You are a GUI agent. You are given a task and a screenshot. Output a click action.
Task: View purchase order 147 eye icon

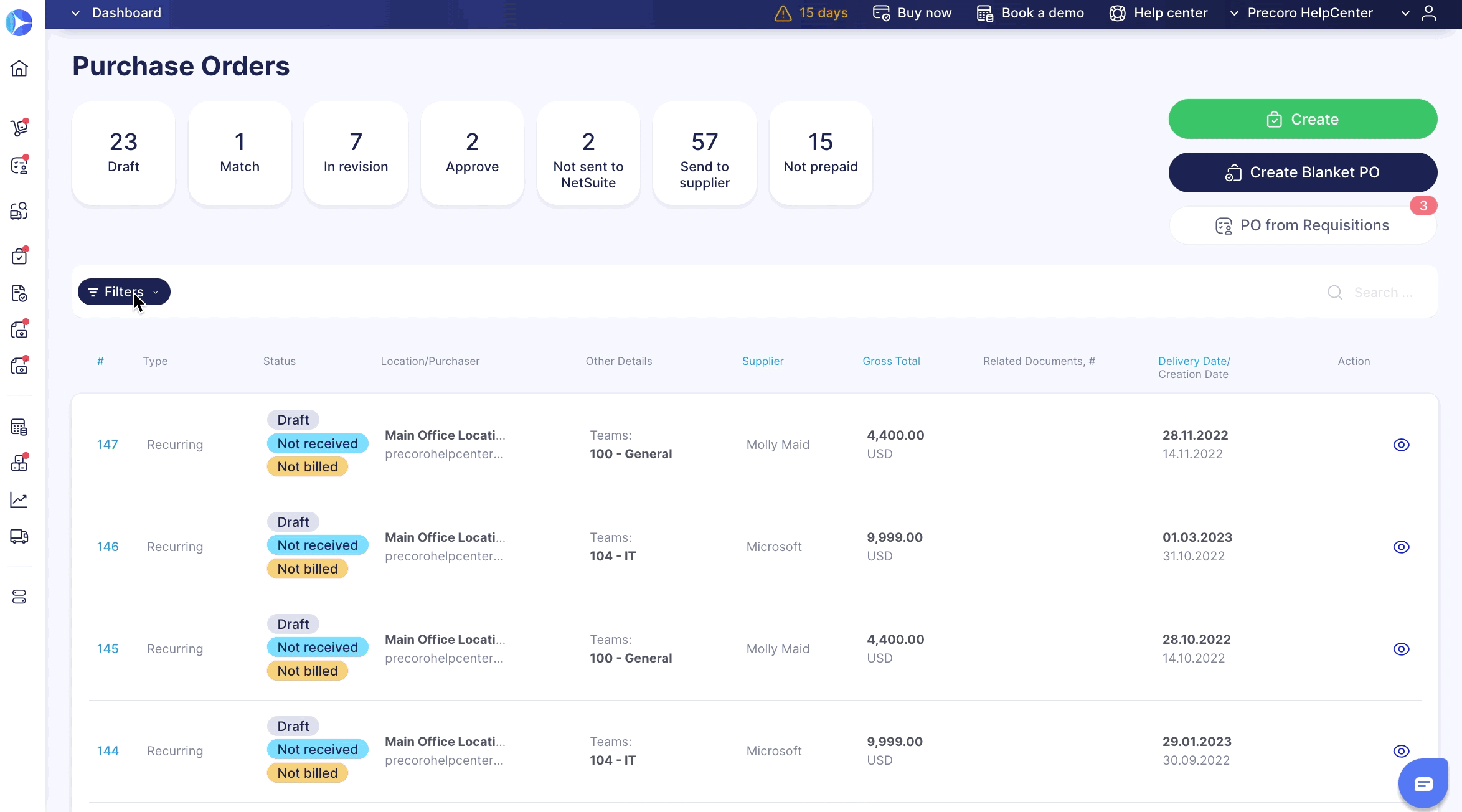tap(1401, 445)
